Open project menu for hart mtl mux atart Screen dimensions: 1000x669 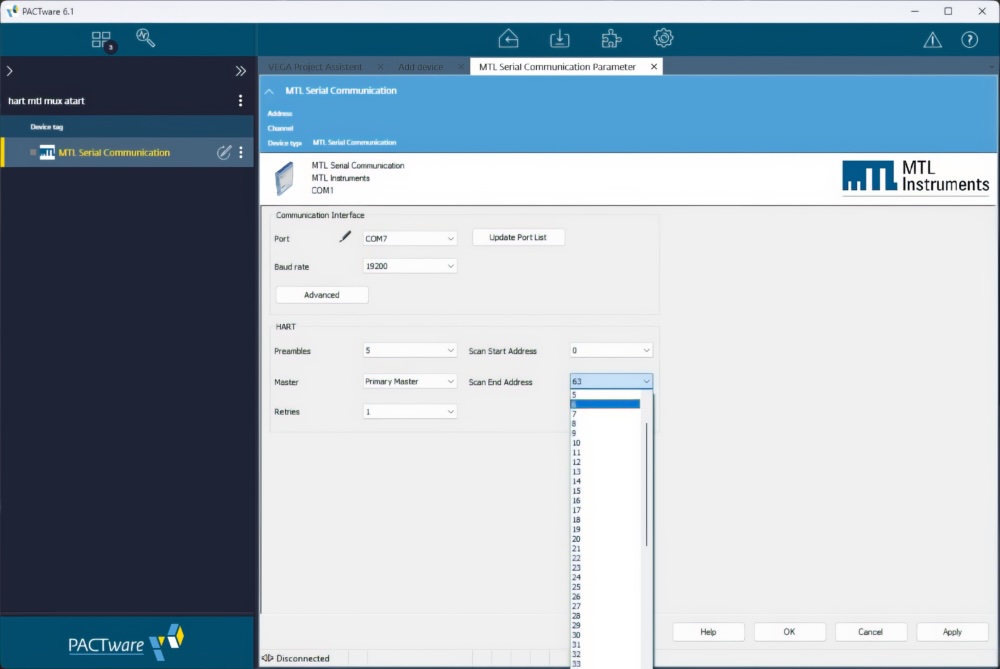(x=240, y=101)
